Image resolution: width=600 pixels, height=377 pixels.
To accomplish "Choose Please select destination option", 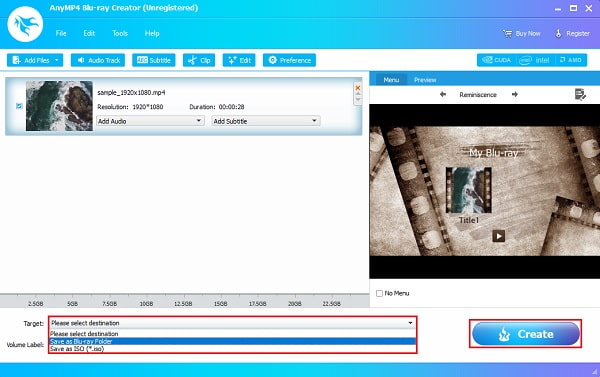I will click(x=232, y=334).
